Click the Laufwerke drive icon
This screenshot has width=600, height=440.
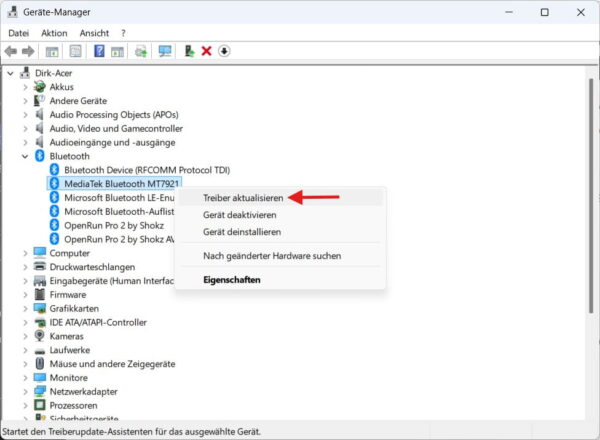click(39, 350)
